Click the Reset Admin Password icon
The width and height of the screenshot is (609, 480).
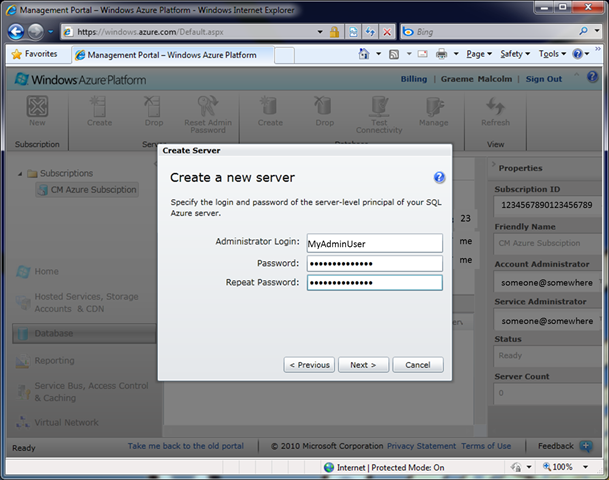point(208,106)
